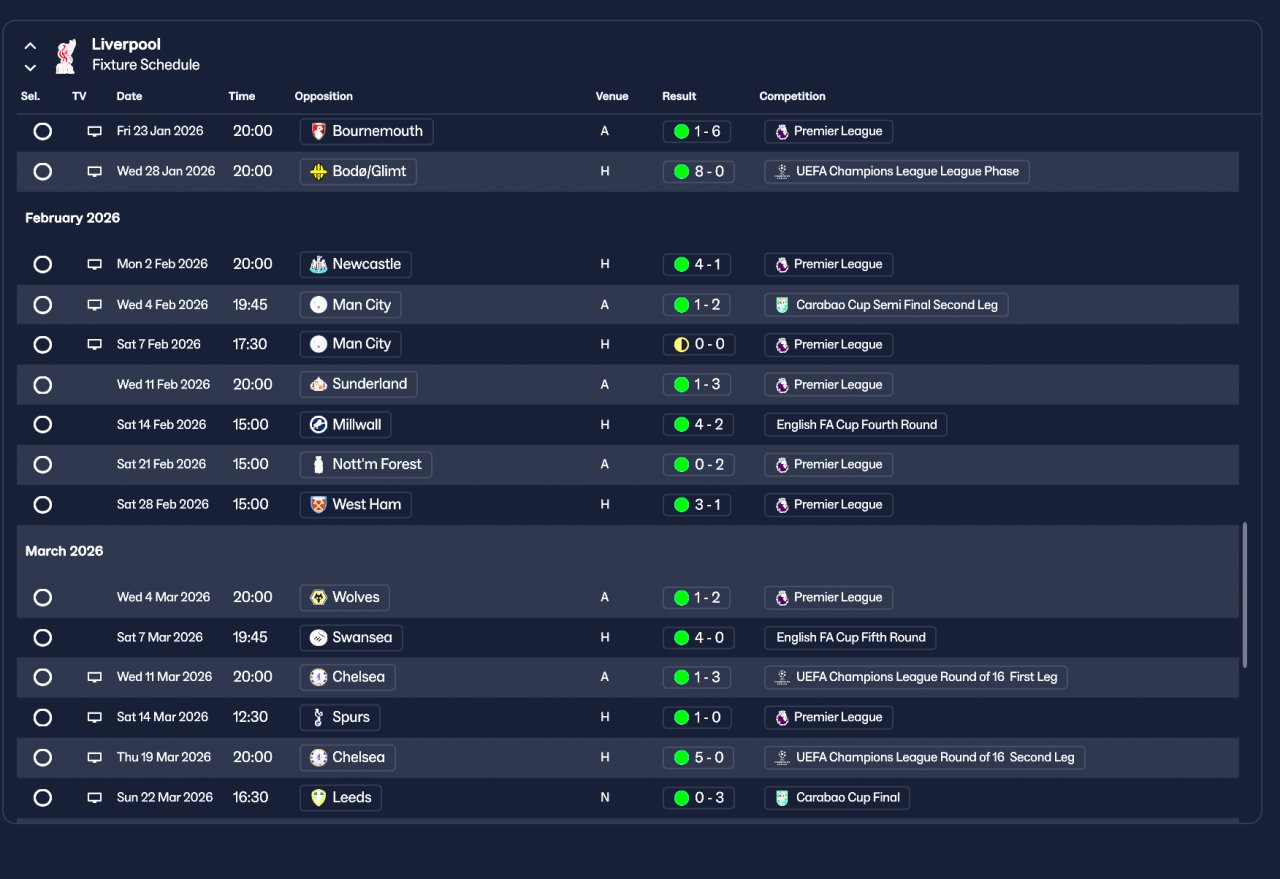
Task: Open the Bodø/Glimt club badge
Action: click(x=319, y=172)
